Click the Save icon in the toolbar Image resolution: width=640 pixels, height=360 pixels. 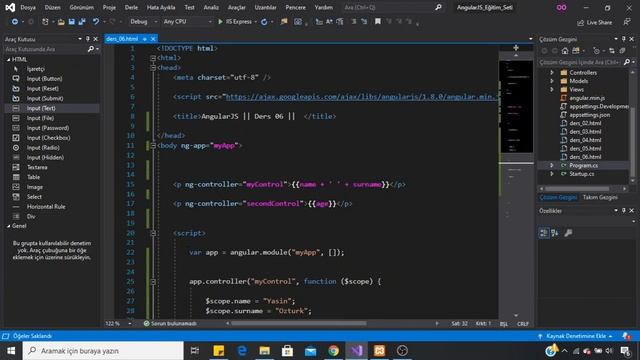[71, 22]
